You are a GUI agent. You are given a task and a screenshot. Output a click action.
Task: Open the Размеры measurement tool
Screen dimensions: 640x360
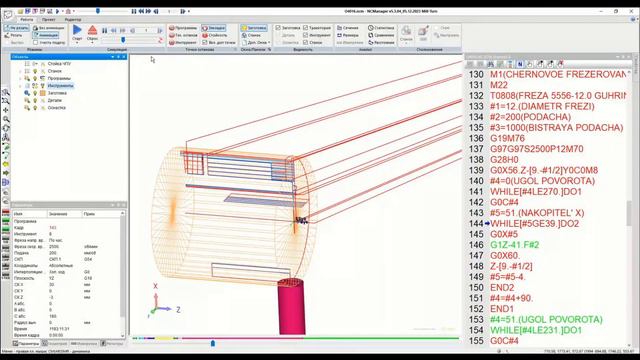pyautogui.click(x=348, y=35)
